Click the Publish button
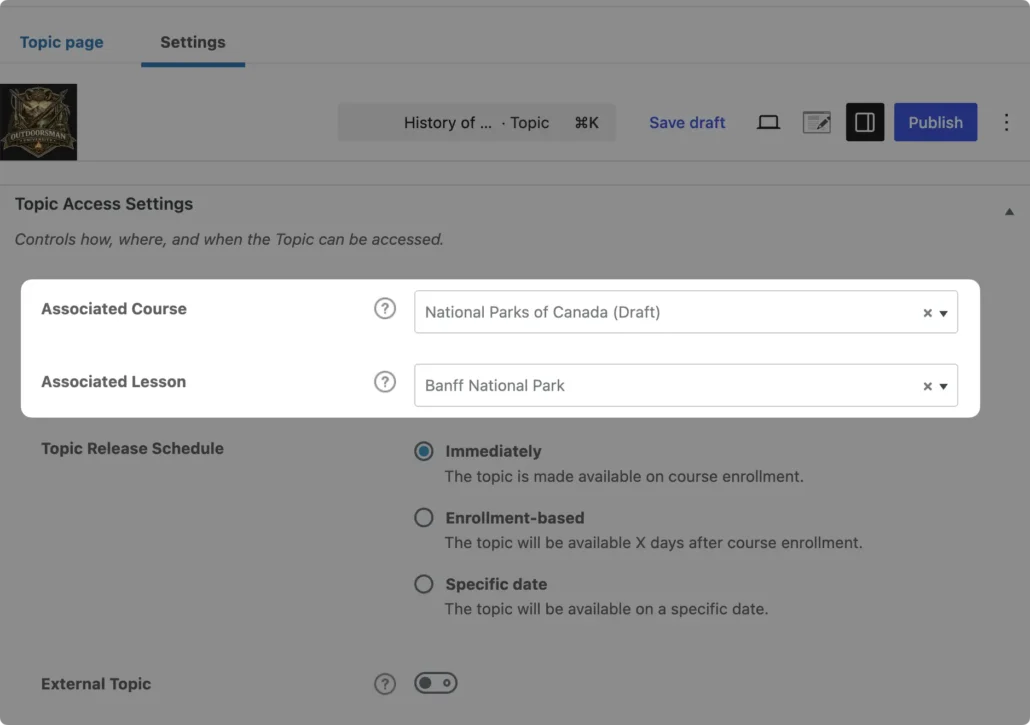The height and width of the screenshot is (725, 1030). 935,122
